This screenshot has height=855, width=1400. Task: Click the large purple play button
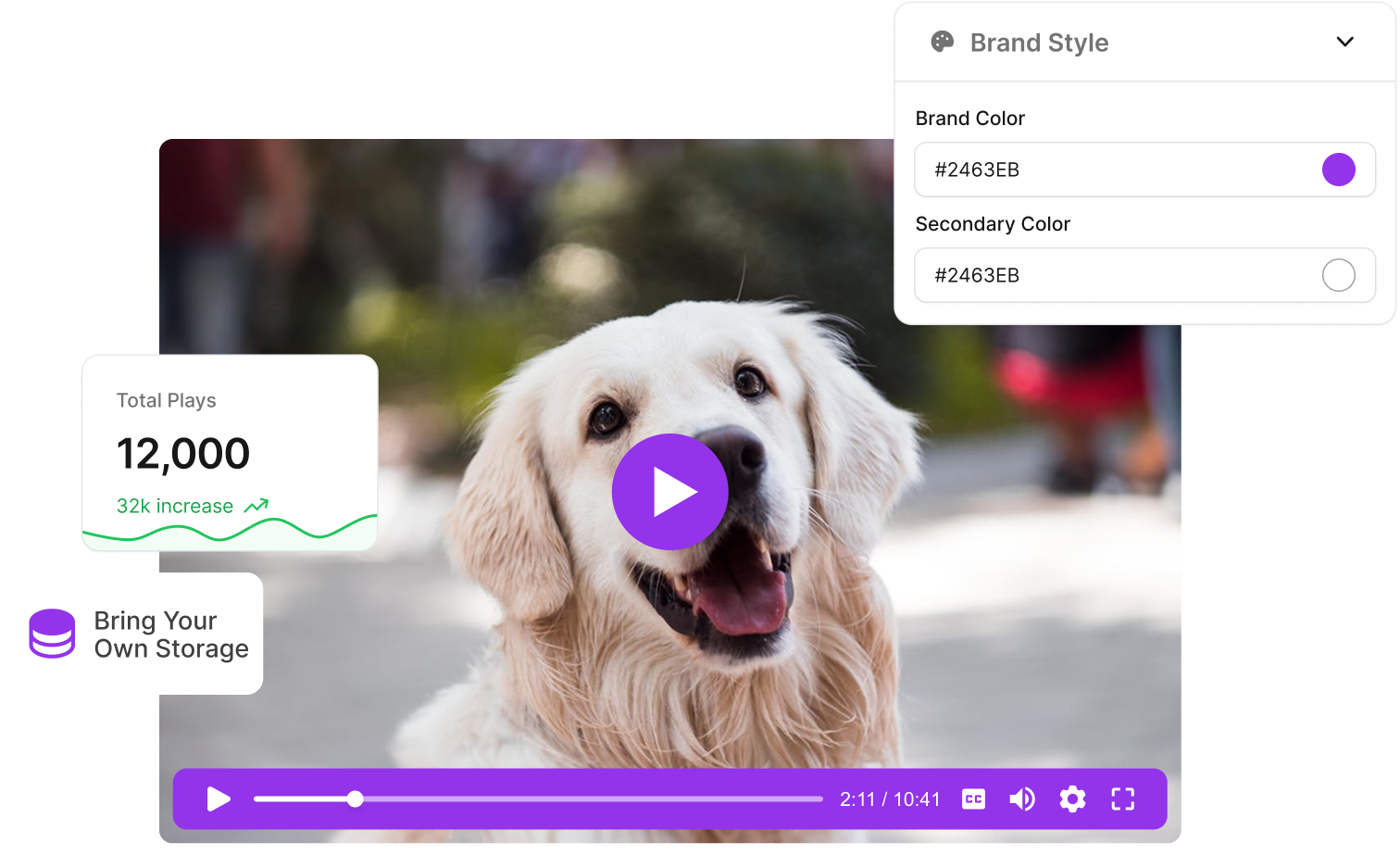point(669,492)
